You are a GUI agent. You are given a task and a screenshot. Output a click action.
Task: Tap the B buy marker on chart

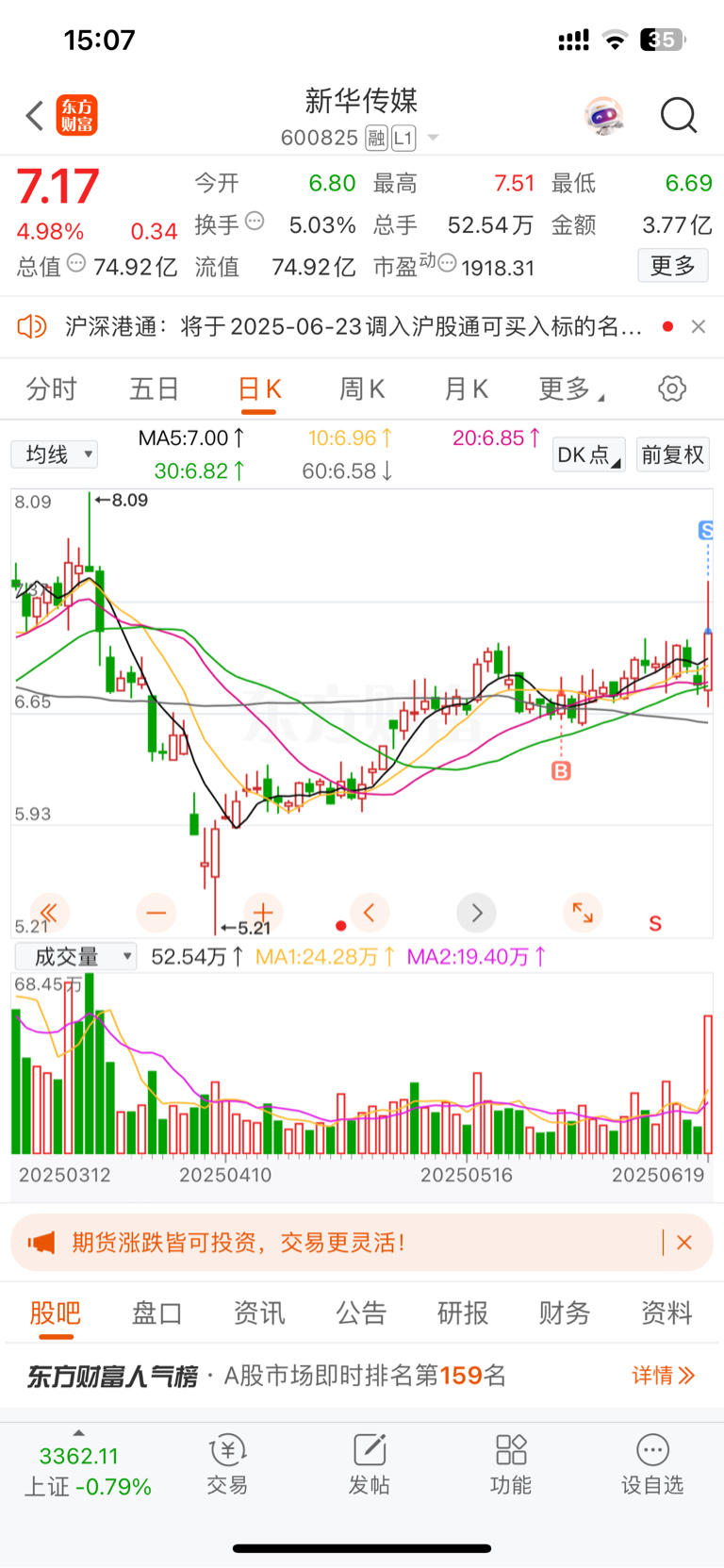[x=561, y=771]
